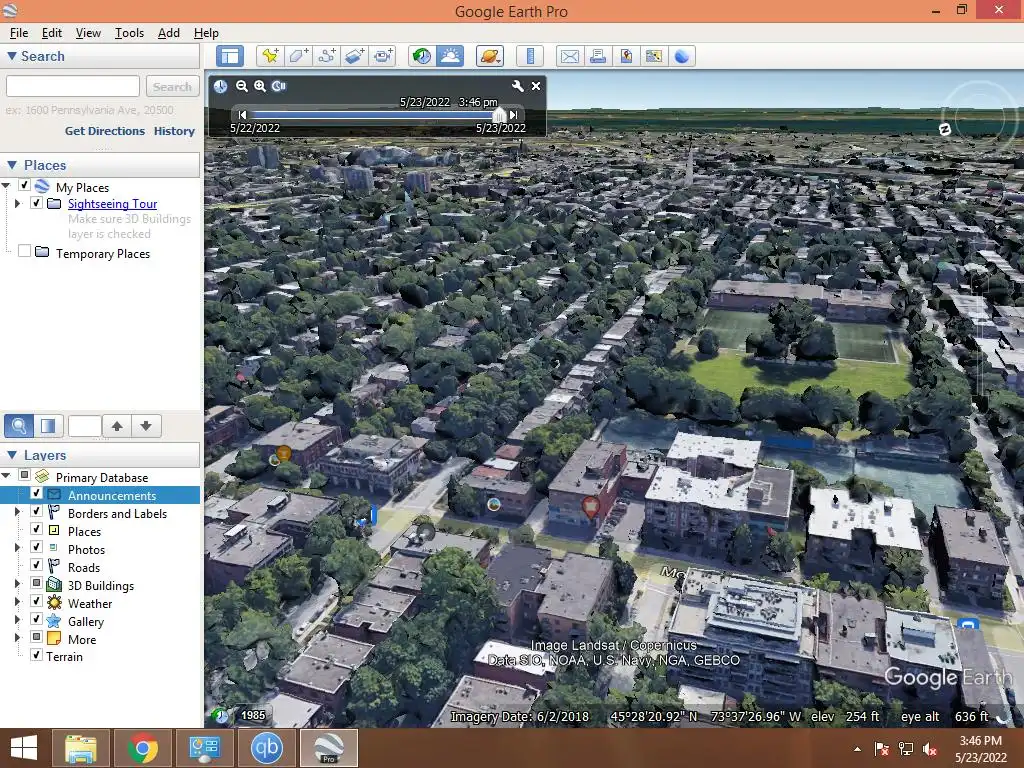1024x768 pixels.
Task: Open the File menu
Action: coord(19,33)
